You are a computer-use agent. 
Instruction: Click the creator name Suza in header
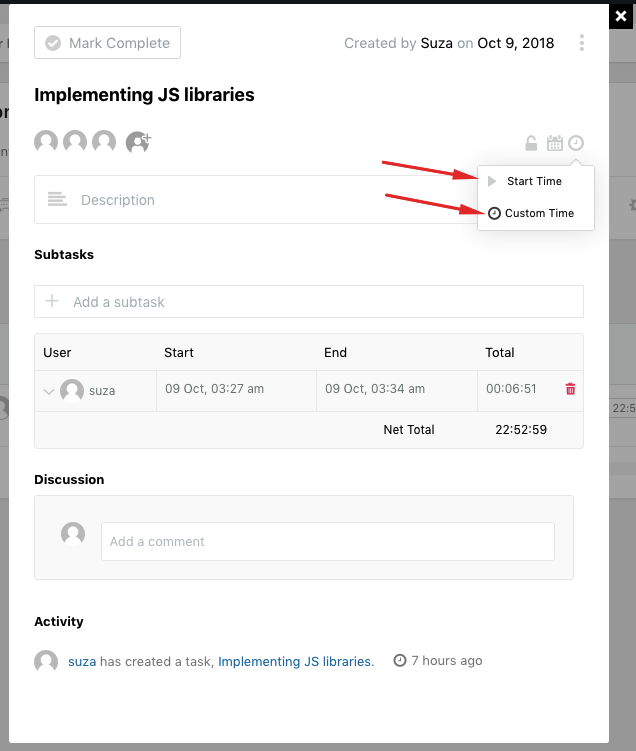(436, 43)
